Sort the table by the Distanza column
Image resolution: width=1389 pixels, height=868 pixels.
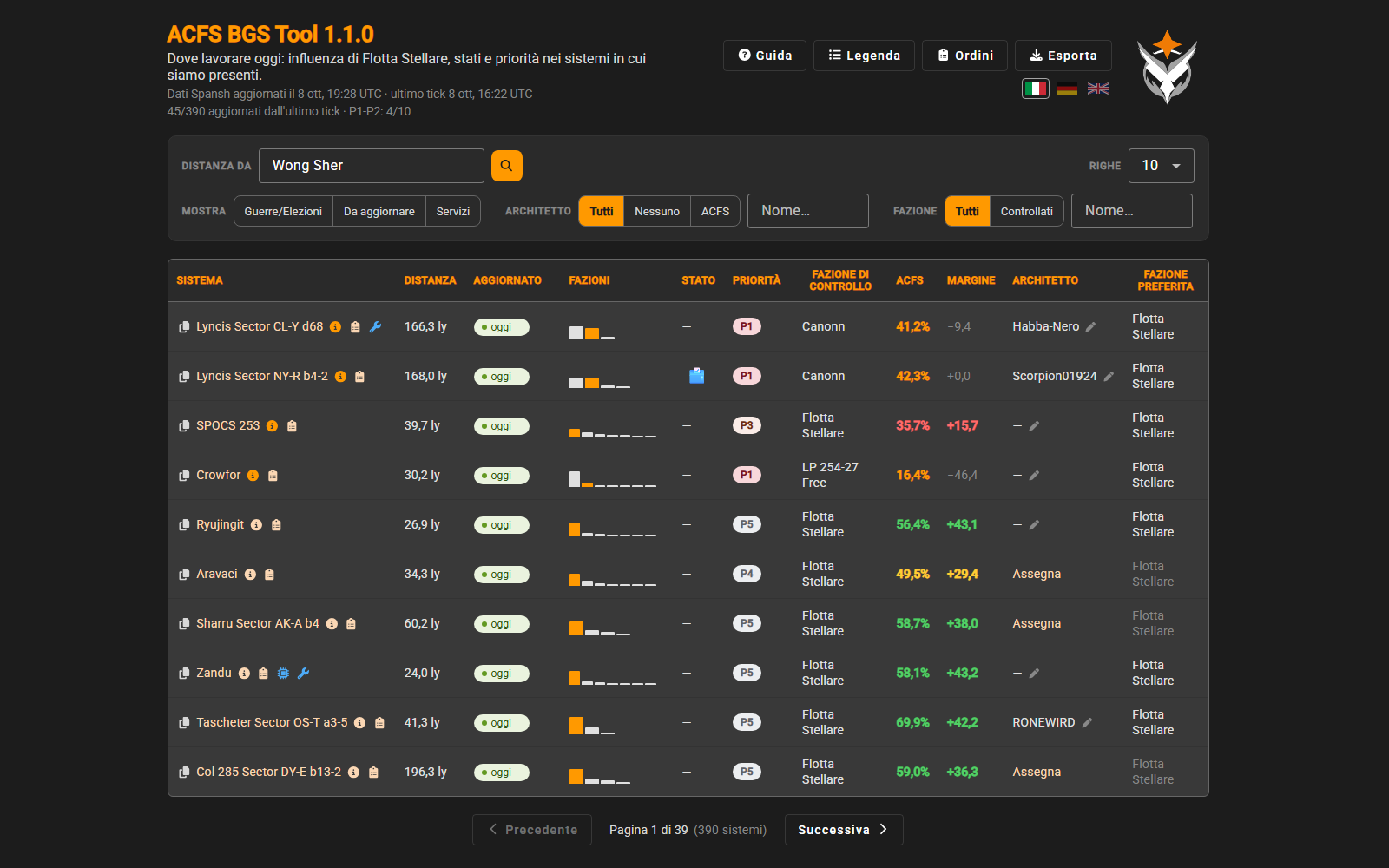[430, 280]
